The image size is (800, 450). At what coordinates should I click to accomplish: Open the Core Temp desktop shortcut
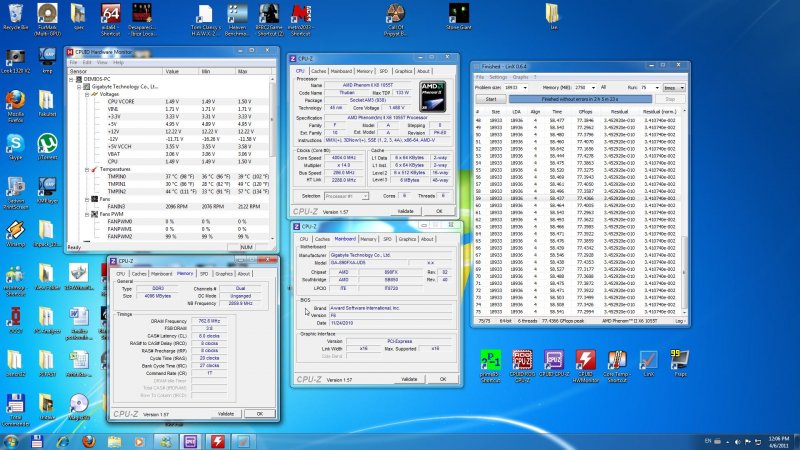617,361
